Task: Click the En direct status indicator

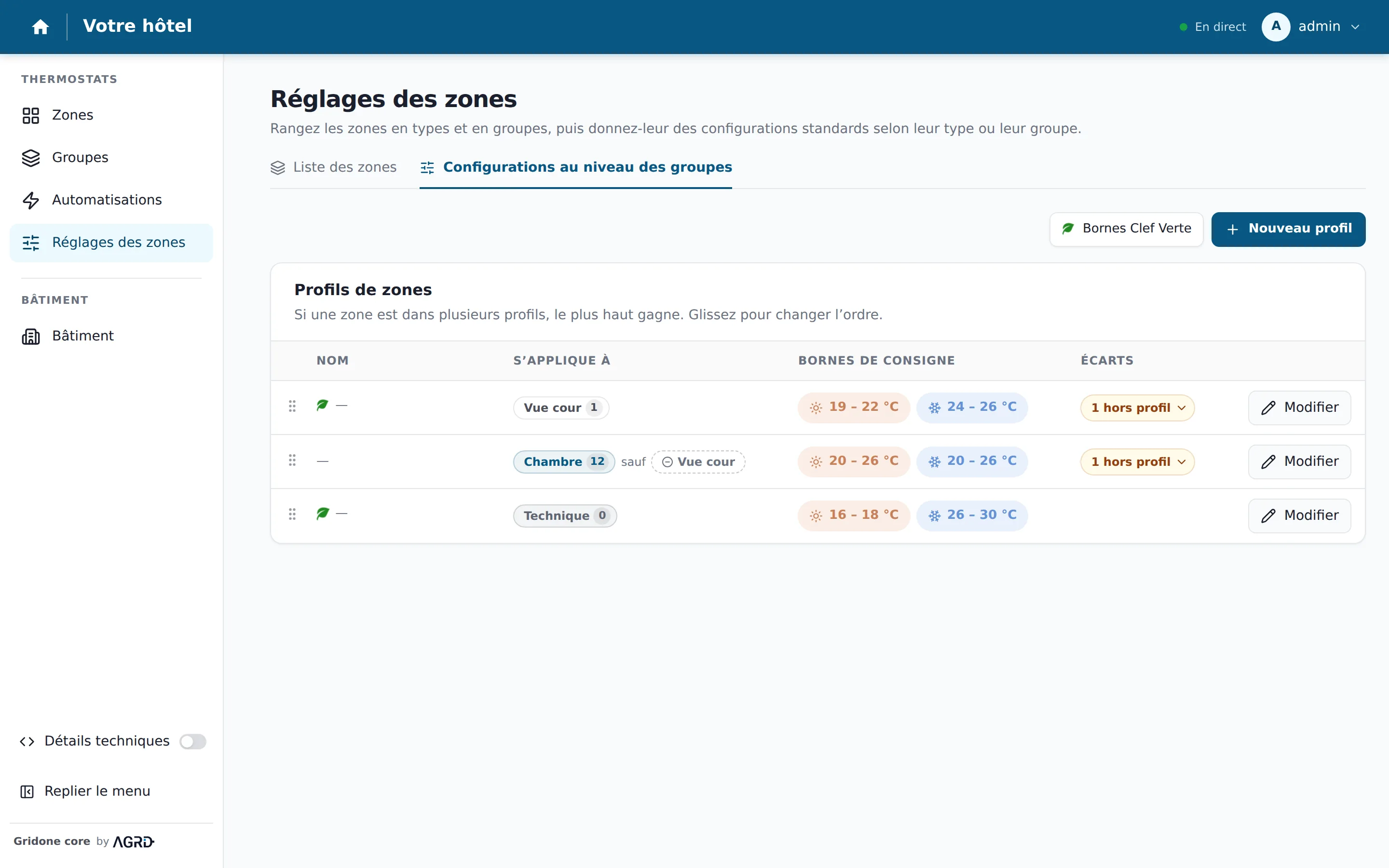Action: [1212, 27]
